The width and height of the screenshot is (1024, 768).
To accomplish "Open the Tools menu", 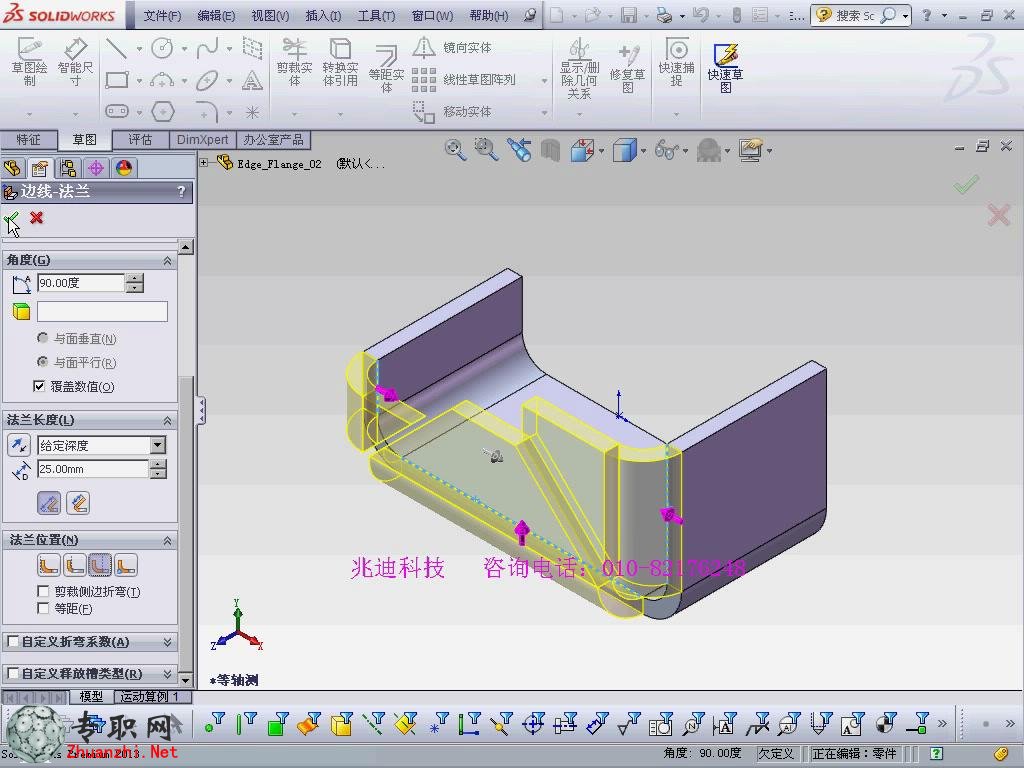I will (x=376, y=16).
